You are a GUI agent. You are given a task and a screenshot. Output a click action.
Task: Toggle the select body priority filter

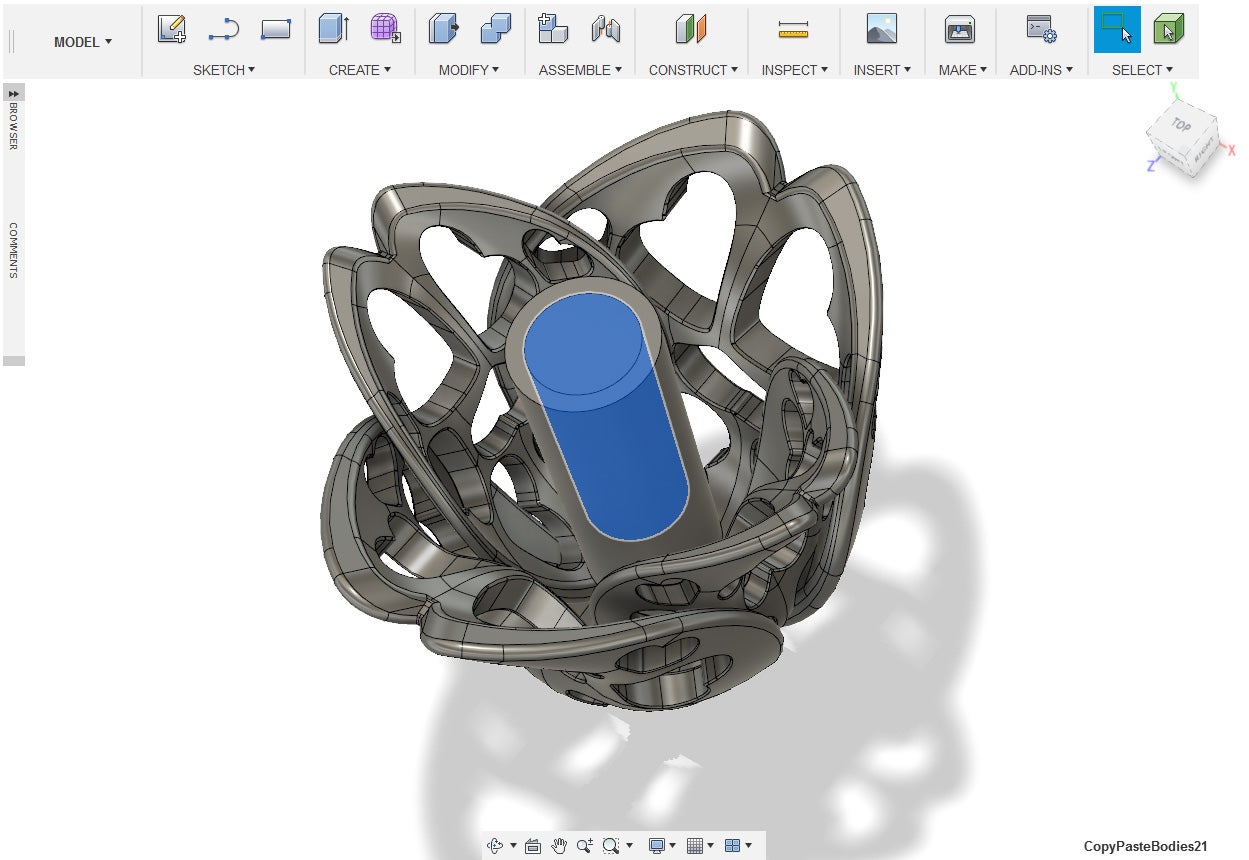1168,30
